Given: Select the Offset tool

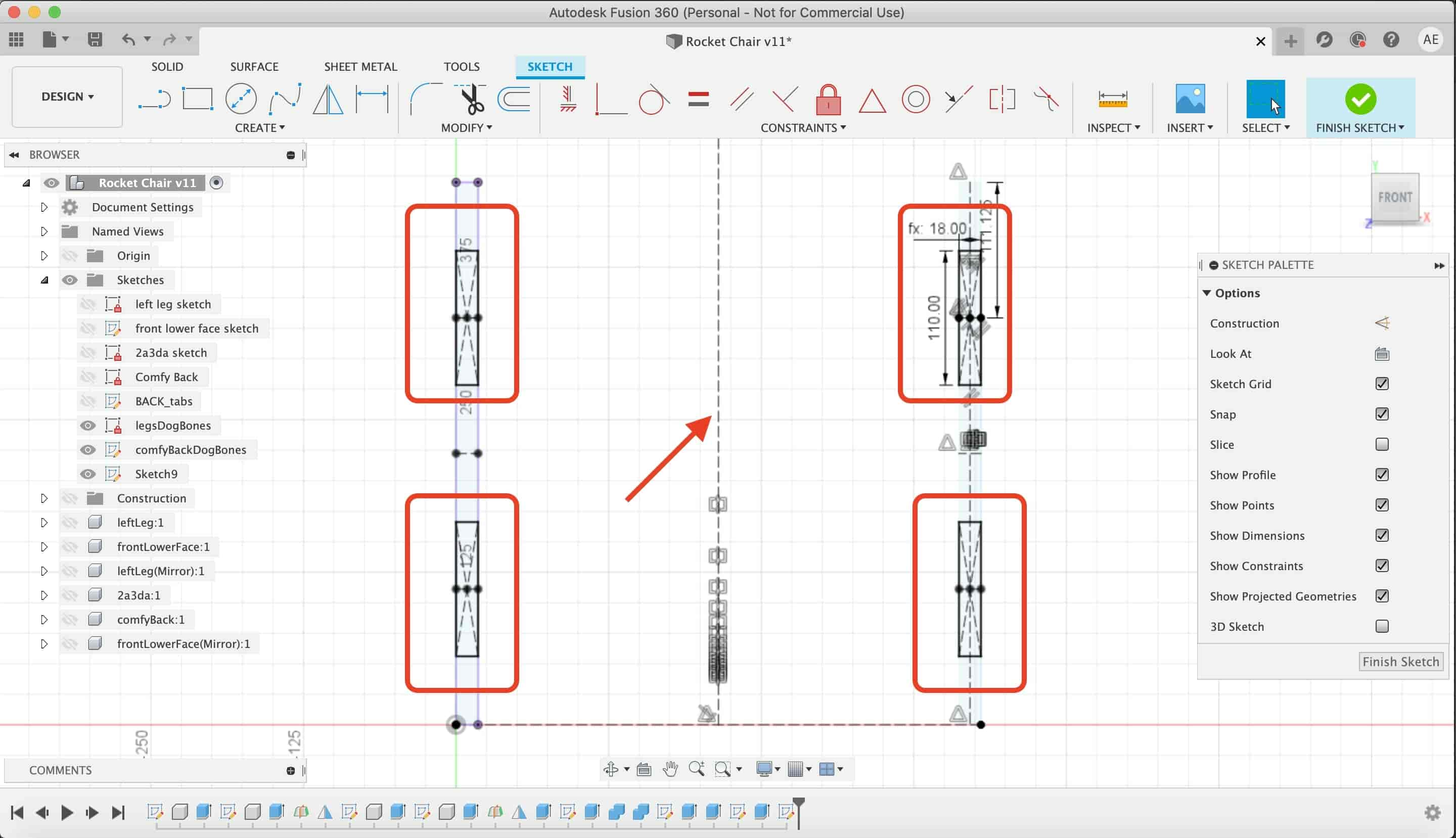Looking at the screenshot, I should point(514,99).
